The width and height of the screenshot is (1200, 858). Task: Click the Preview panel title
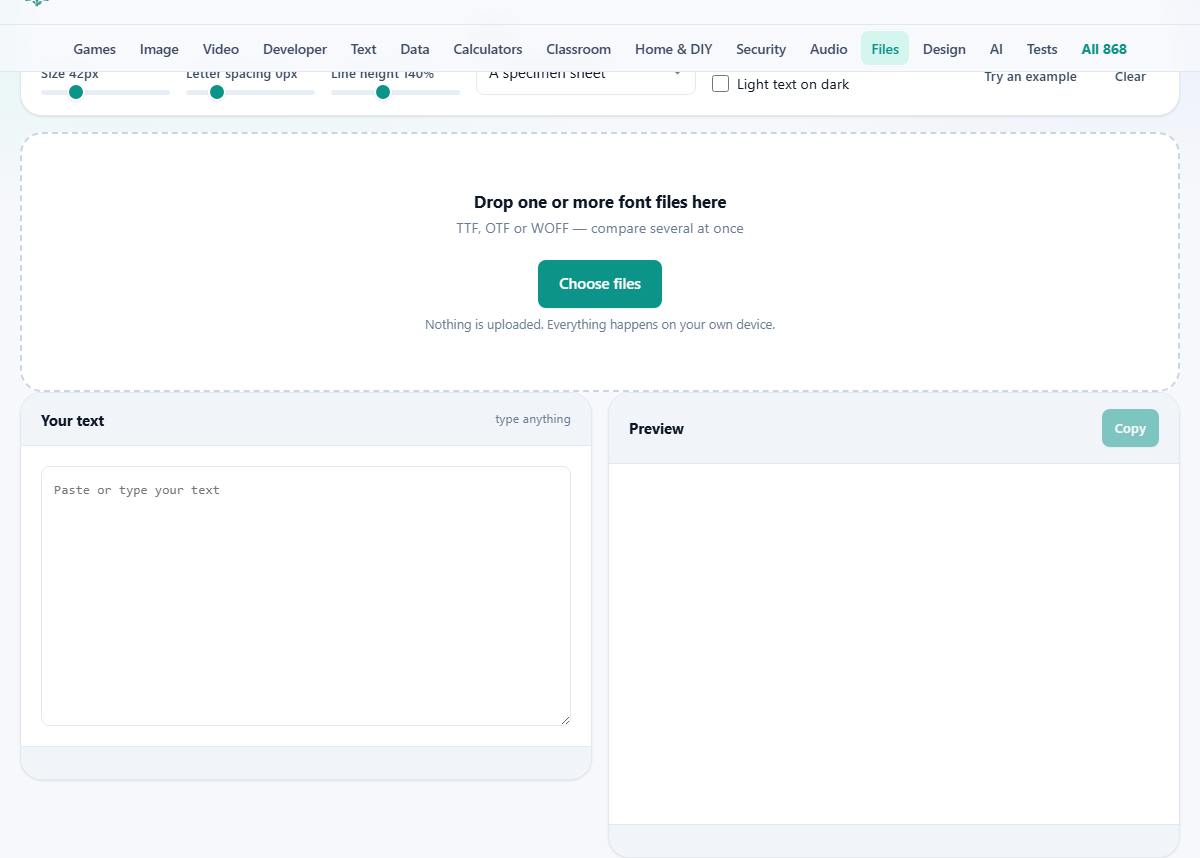pos(656,429)
